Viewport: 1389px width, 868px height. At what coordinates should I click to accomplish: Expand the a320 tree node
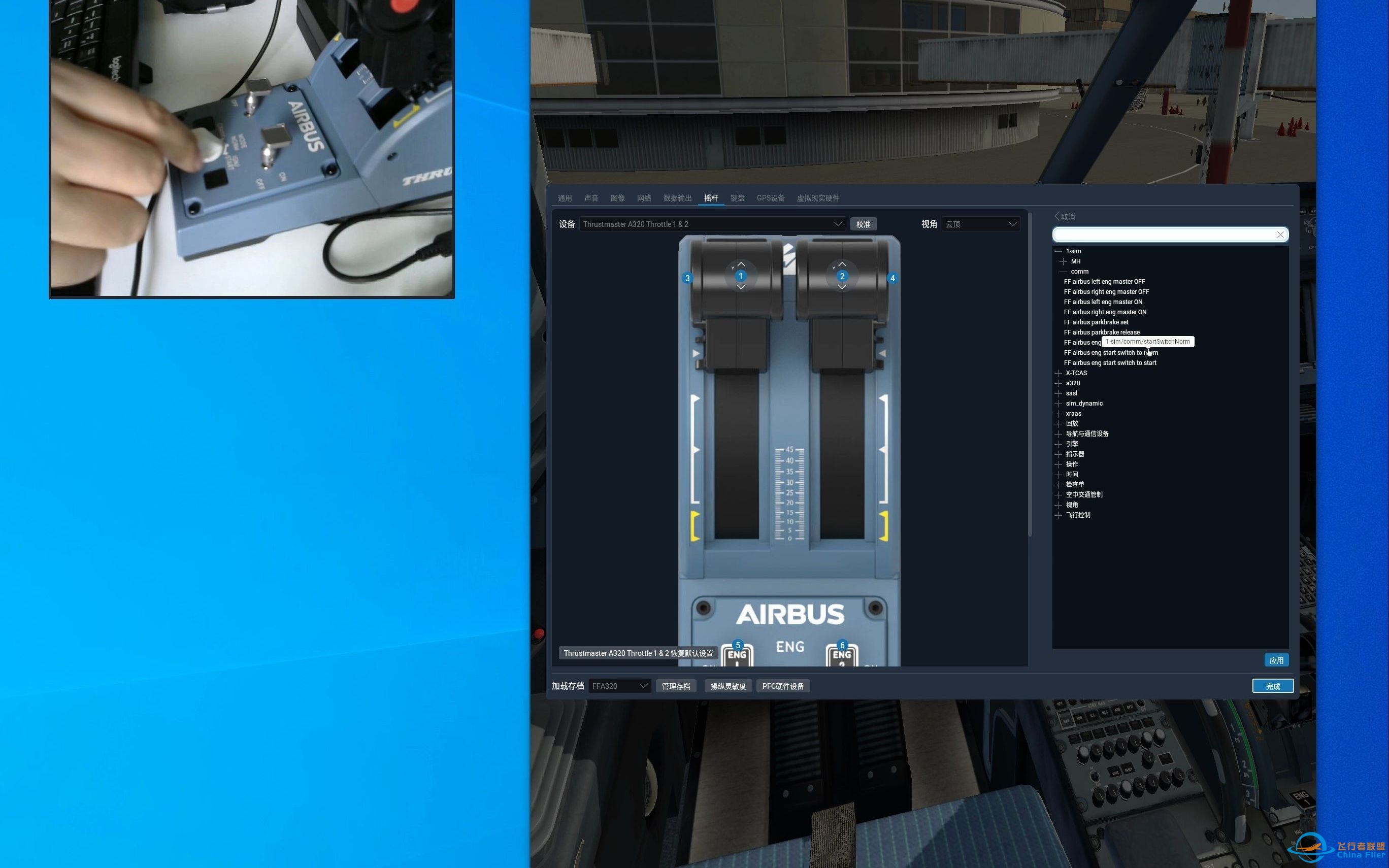pos(1059,383)
